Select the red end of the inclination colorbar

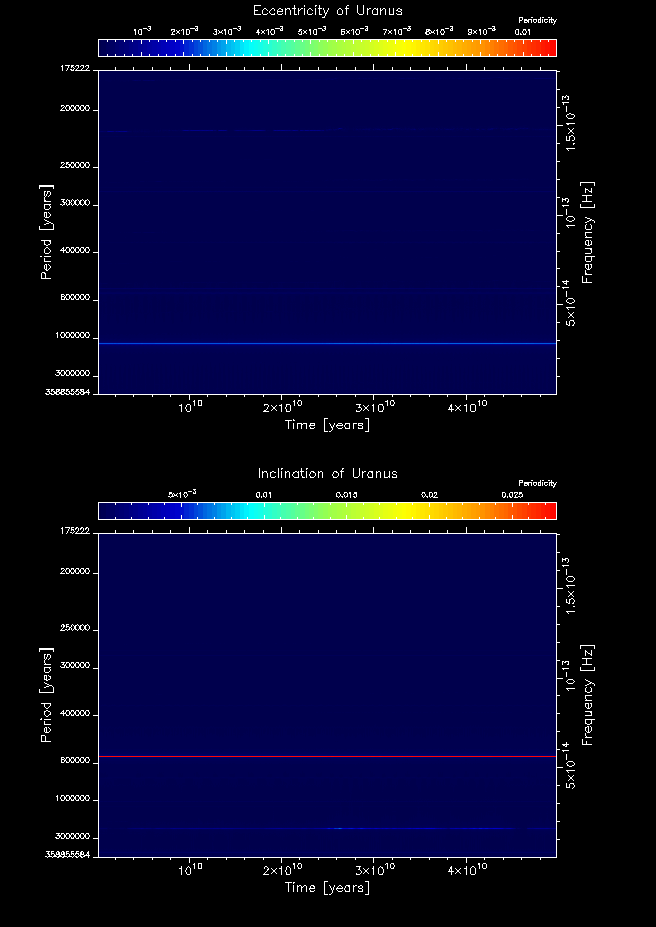[x=548, y=511]
